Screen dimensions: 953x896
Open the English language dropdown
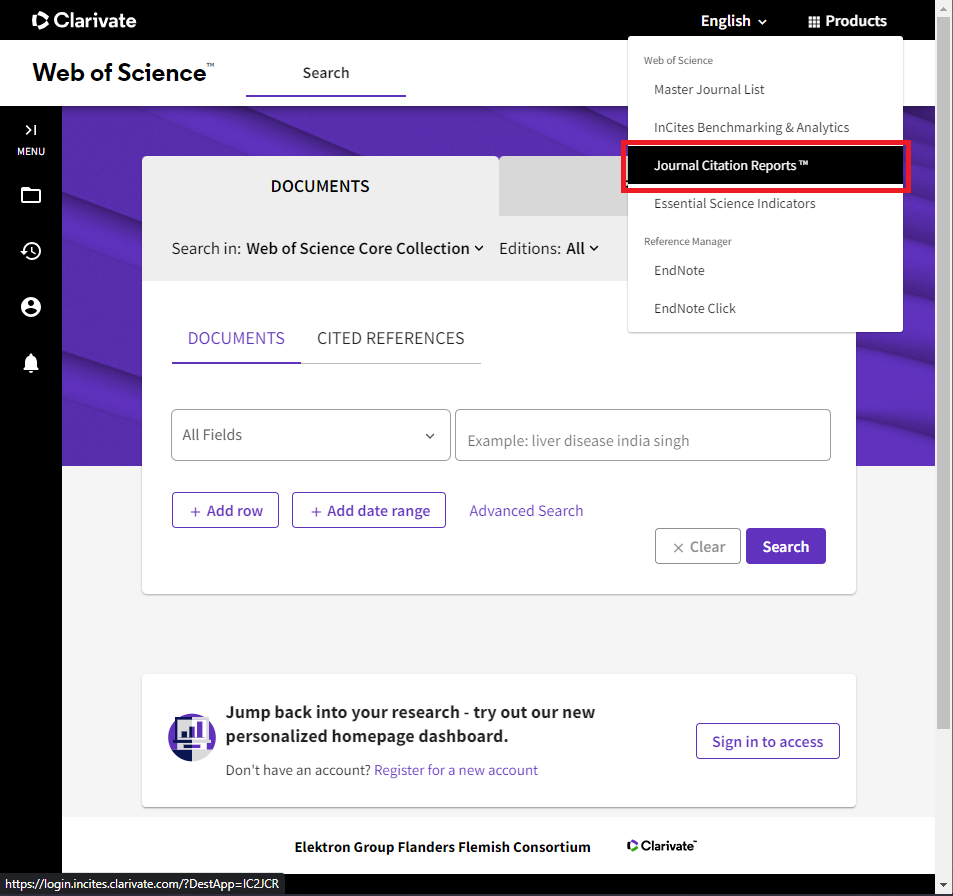coord(734,21)
